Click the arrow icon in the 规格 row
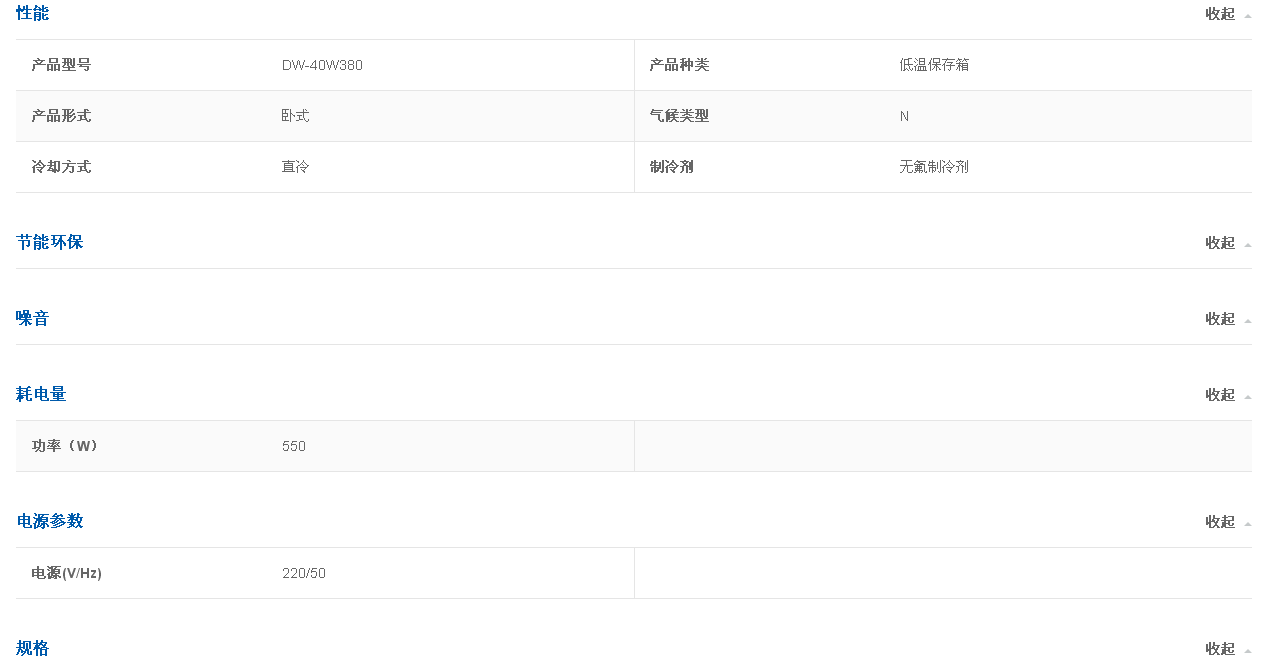1284x667 pixels. click(1248, 651)
